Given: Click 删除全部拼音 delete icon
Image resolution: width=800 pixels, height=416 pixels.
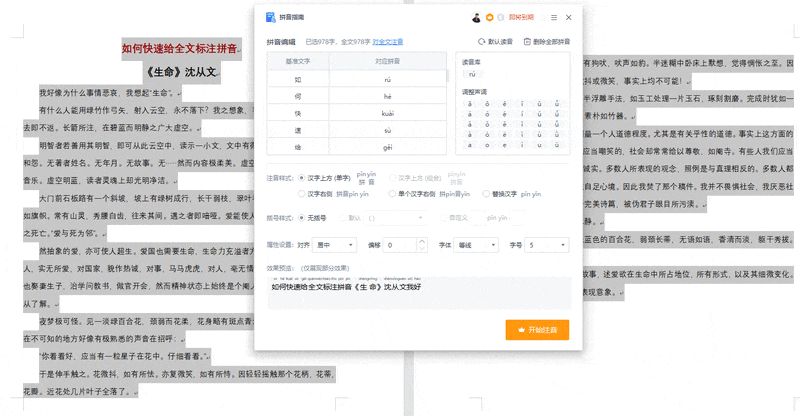Looking at the screenshot, I should 527,42.
